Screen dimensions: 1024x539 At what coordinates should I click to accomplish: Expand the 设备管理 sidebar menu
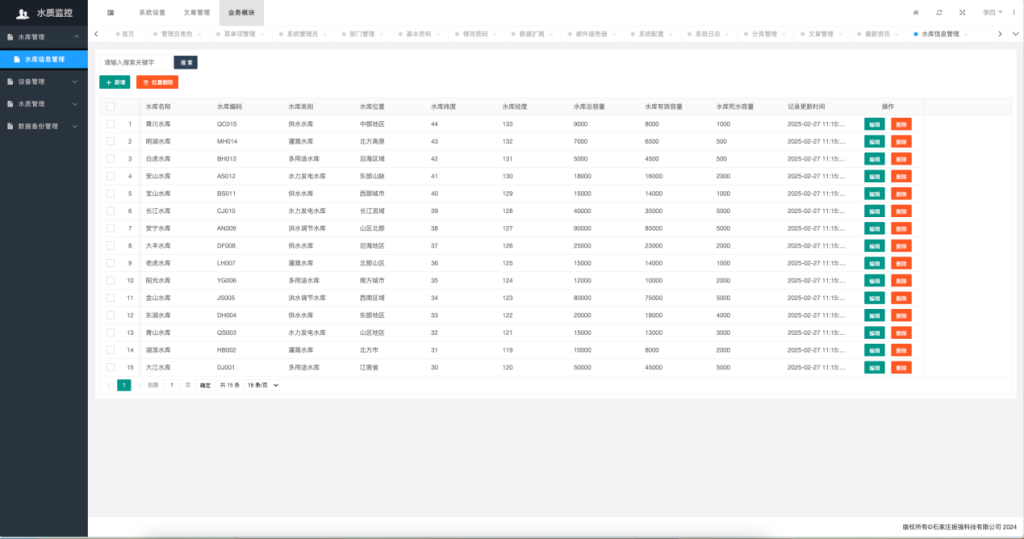(x=44, y=82)
